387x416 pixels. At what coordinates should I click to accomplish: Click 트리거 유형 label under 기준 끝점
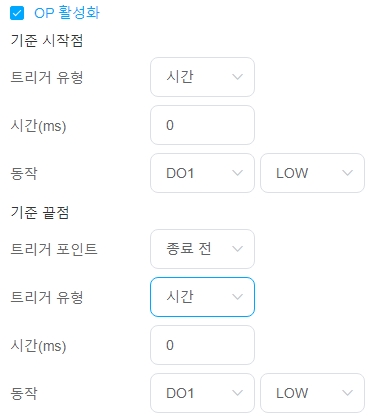[47, 297]
